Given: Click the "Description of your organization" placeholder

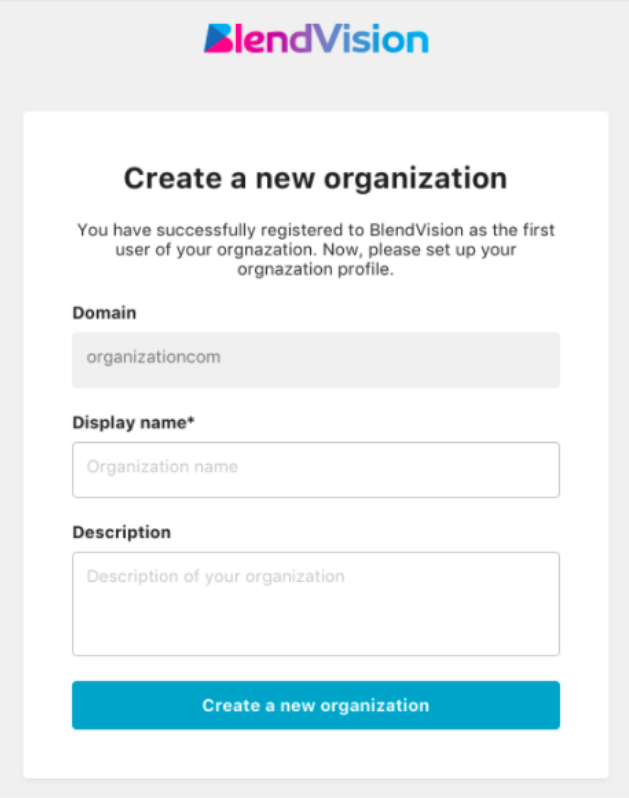Looking at the screenshot, I should [x=215, y=577].
